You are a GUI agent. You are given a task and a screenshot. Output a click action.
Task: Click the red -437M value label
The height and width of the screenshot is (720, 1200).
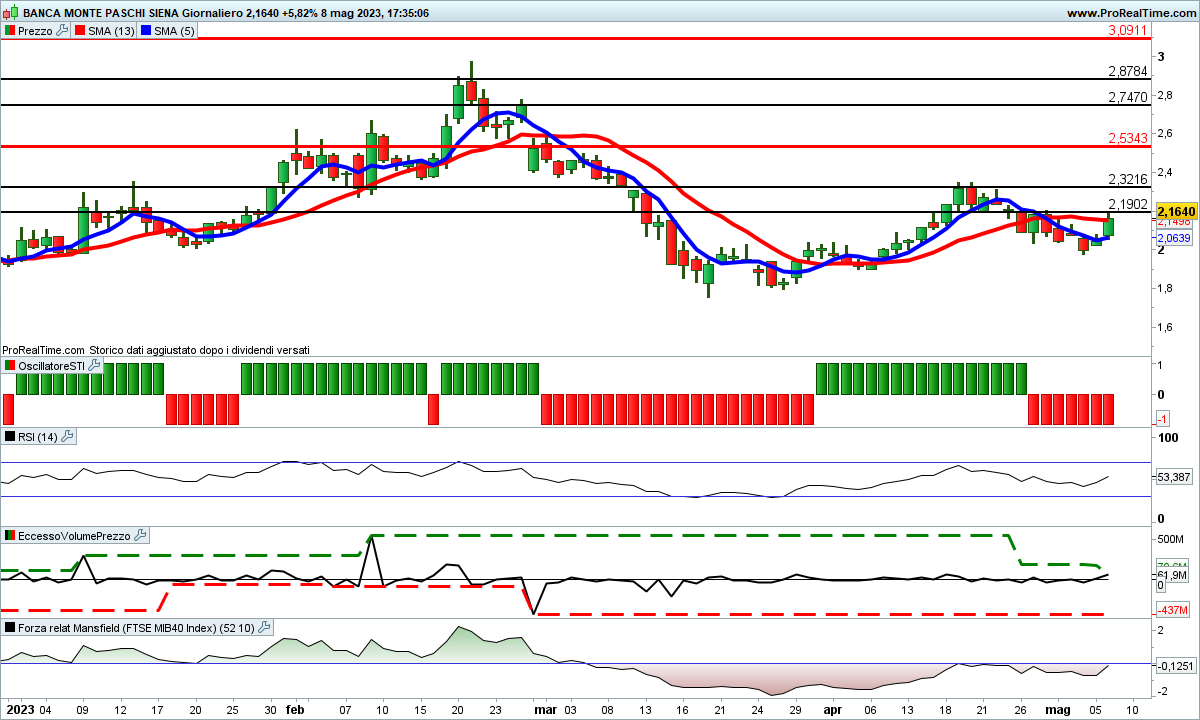pos(1172,610)
